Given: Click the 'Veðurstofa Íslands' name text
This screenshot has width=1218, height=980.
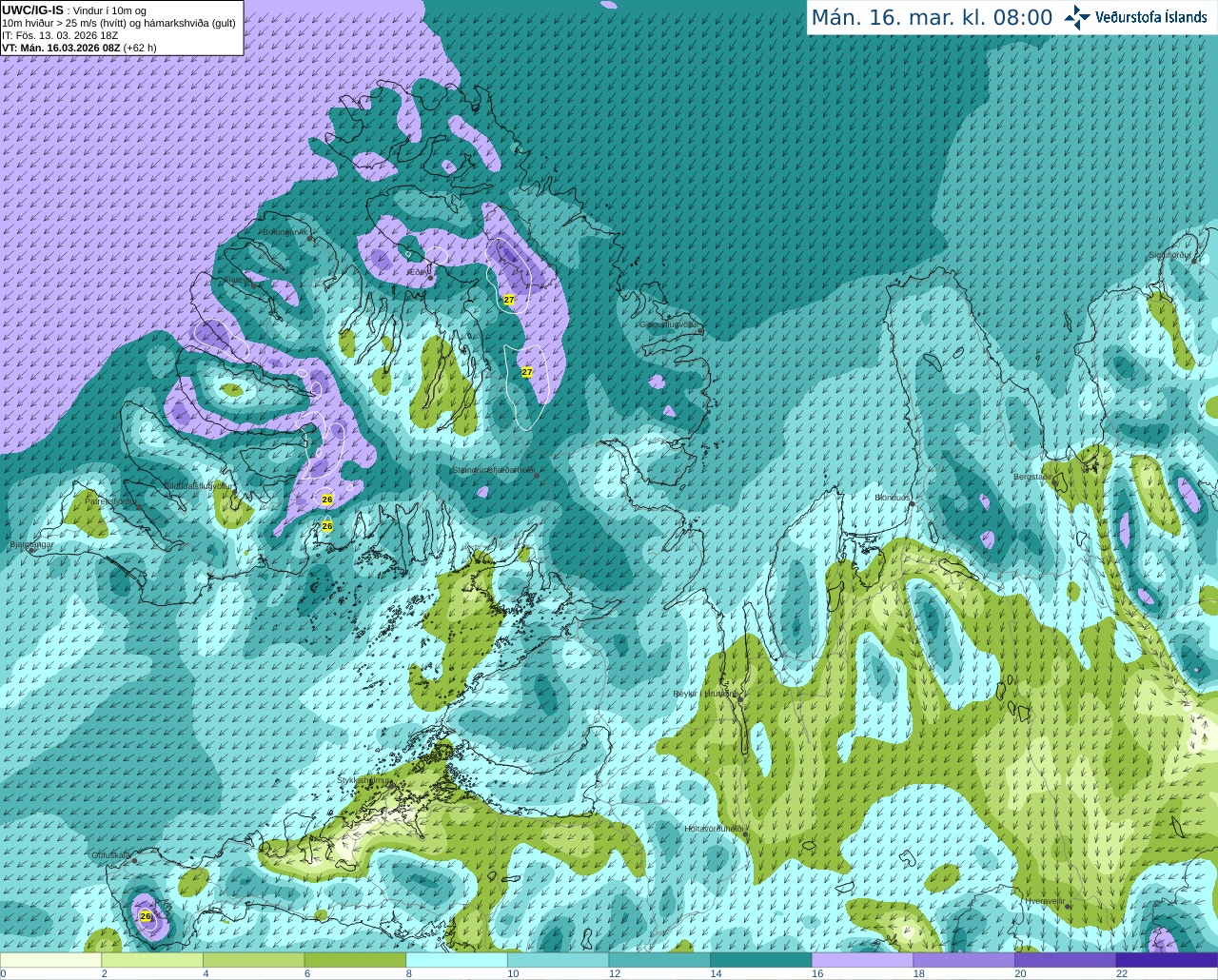Looking at the screenshot, I should (1150, 17).
